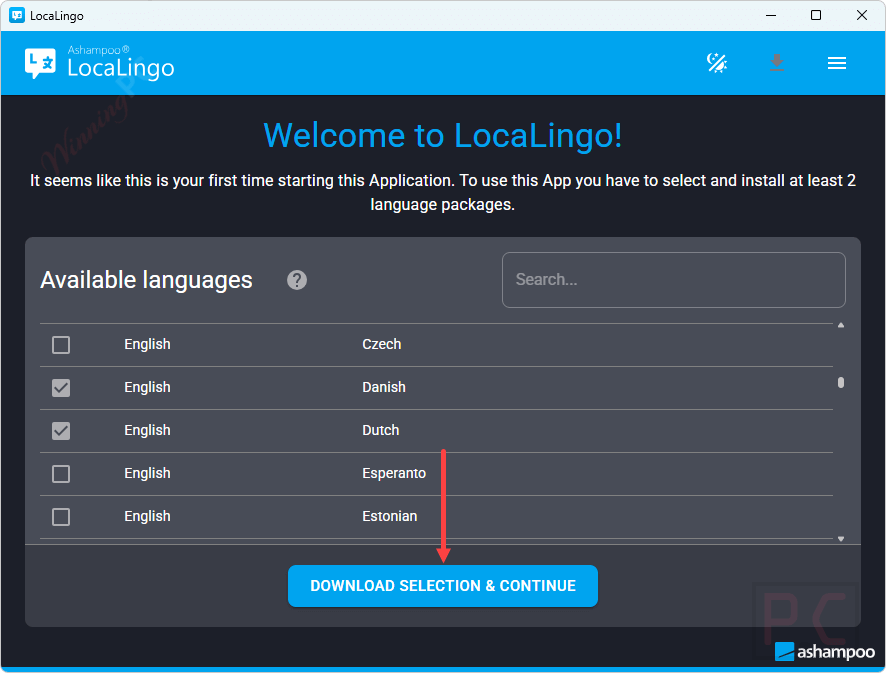This screenshot has height=673, width=886.
Task: Select the Czech language text
Action: [381, 344]
